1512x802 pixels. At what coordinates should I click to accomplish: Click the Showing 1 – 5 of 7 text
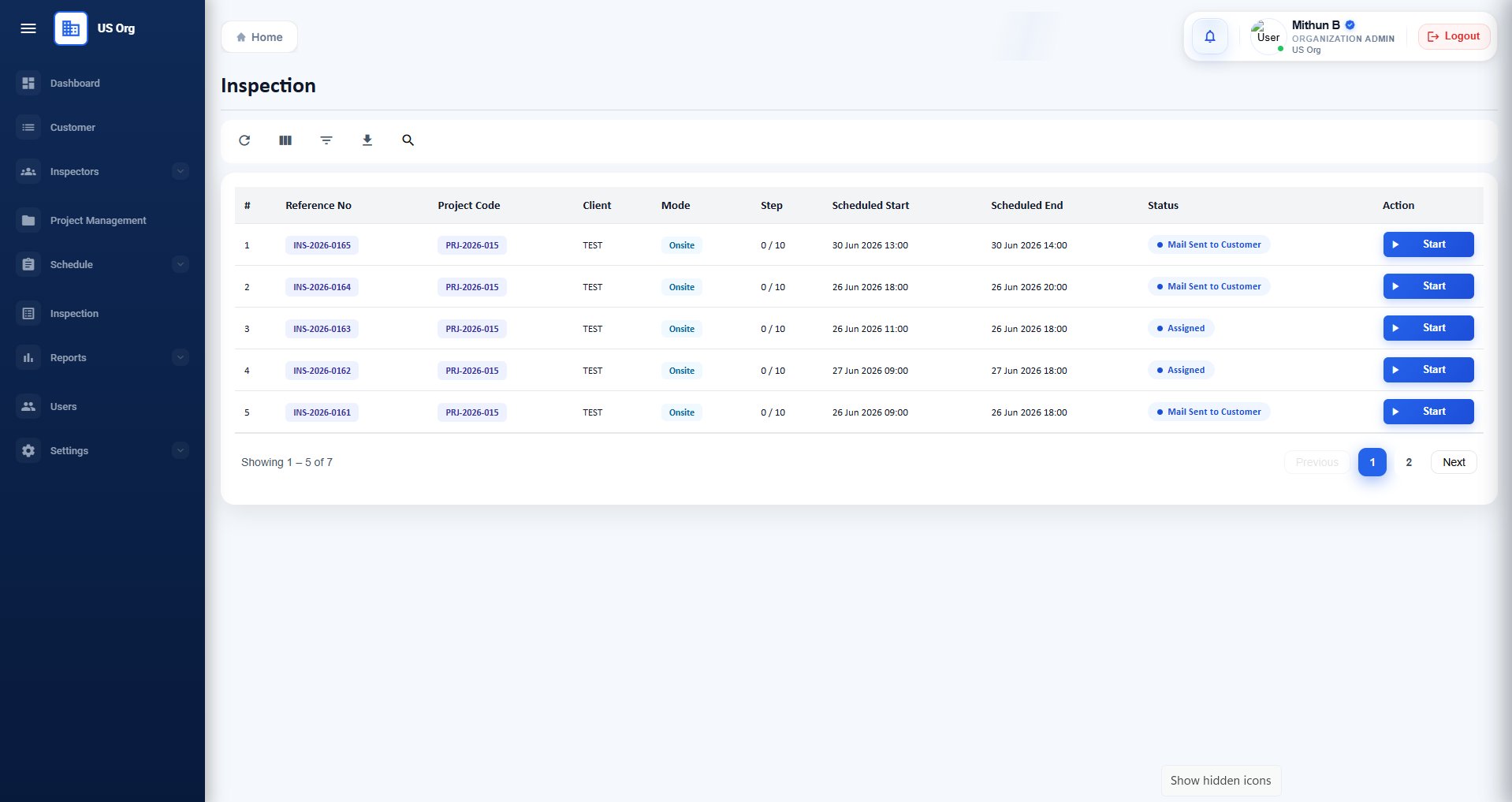287,462
